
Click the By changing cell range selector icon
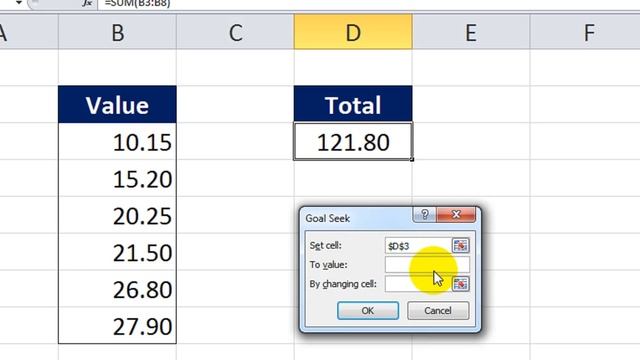click(460, 284)
